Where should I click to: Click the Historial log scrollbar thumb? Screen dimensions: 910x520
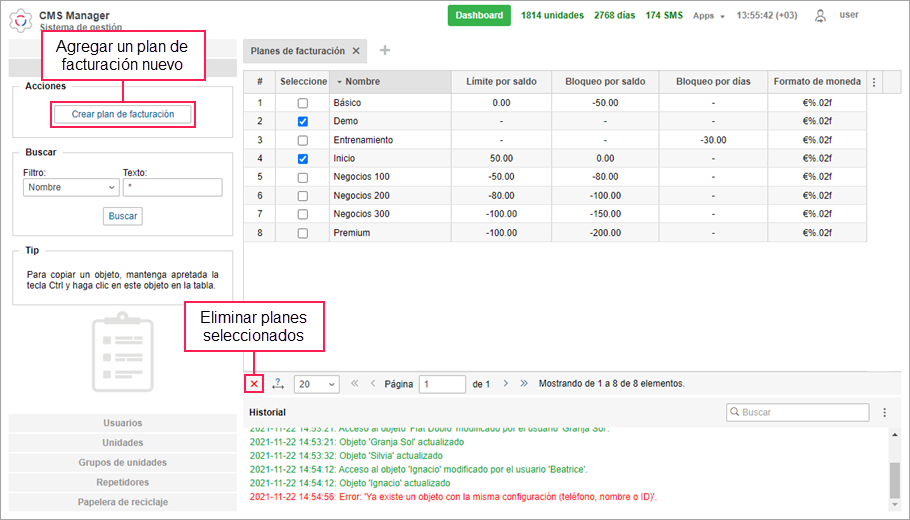[x=894, y=479]
